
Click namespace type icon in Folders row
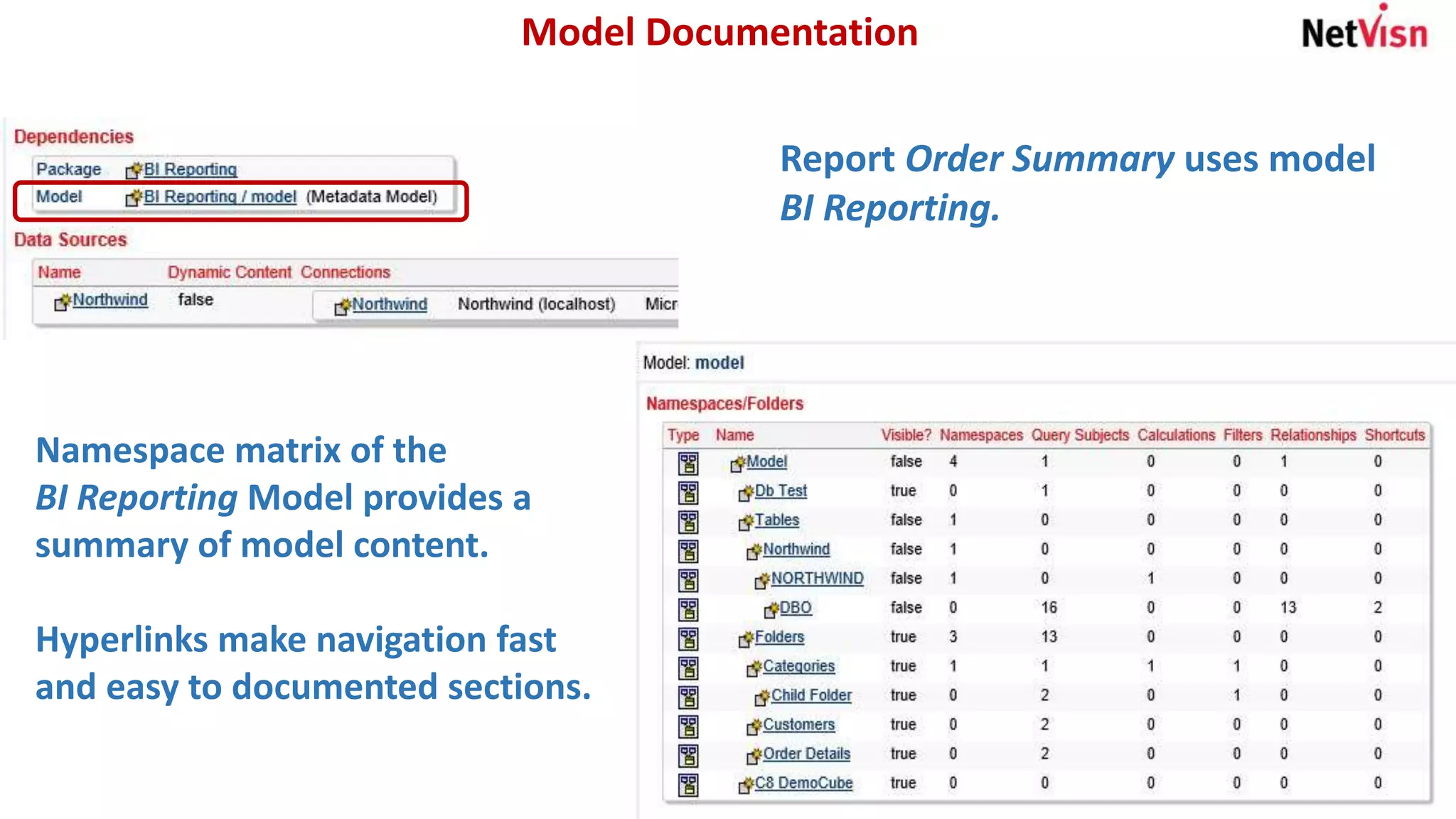pyautogui.click(x=687, y=638)
